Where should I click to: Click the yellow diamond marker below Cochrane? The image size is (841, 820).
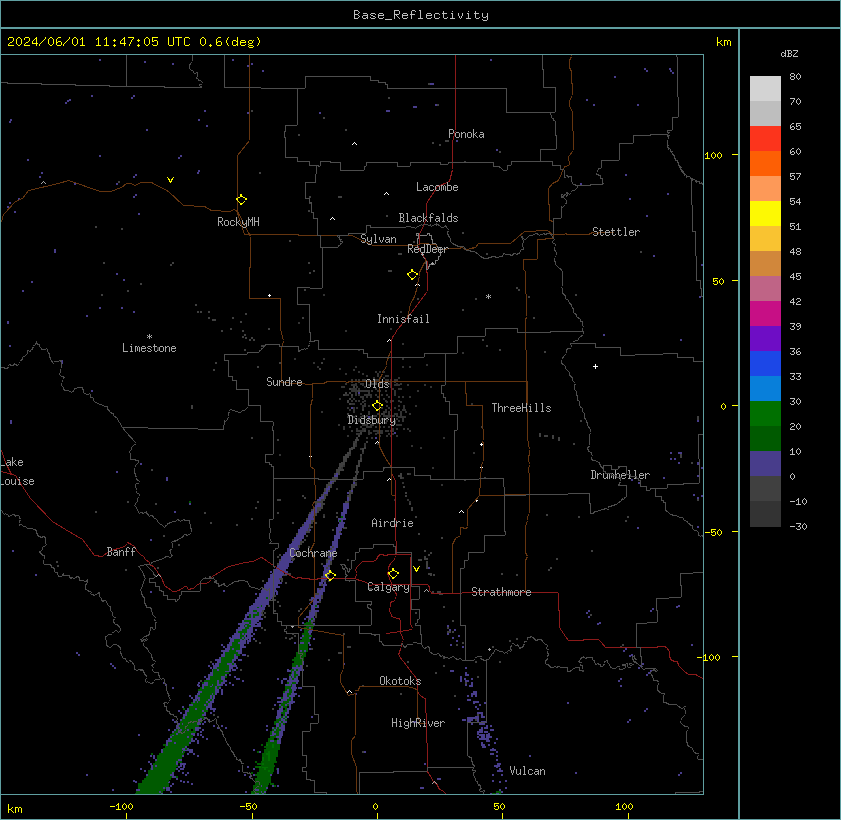[330, 575]
